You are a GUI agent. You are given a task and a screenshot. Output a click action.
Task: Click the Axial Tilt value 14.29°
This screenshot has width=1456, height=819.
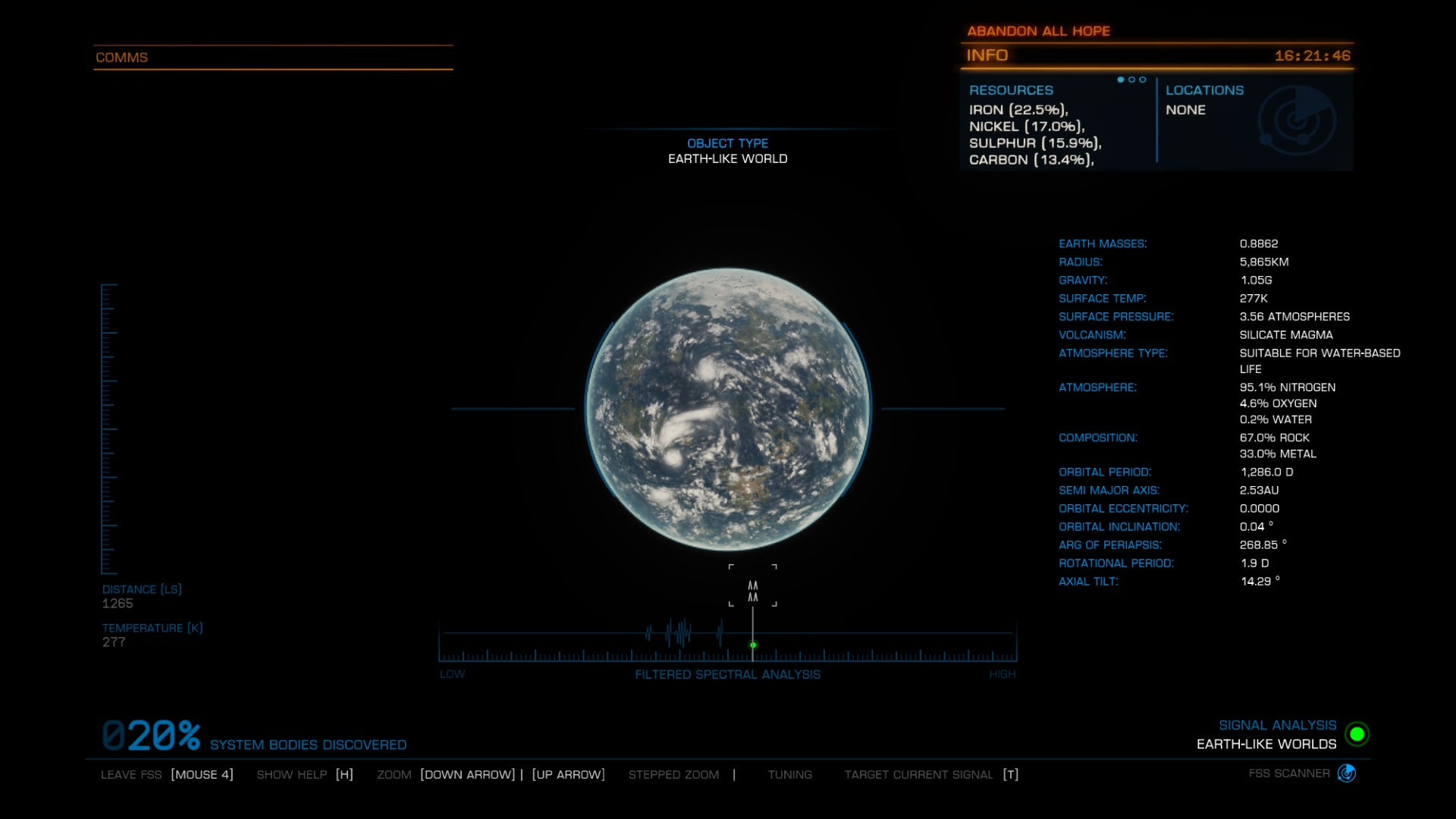pyautogui.click(x=1260, y=581)
